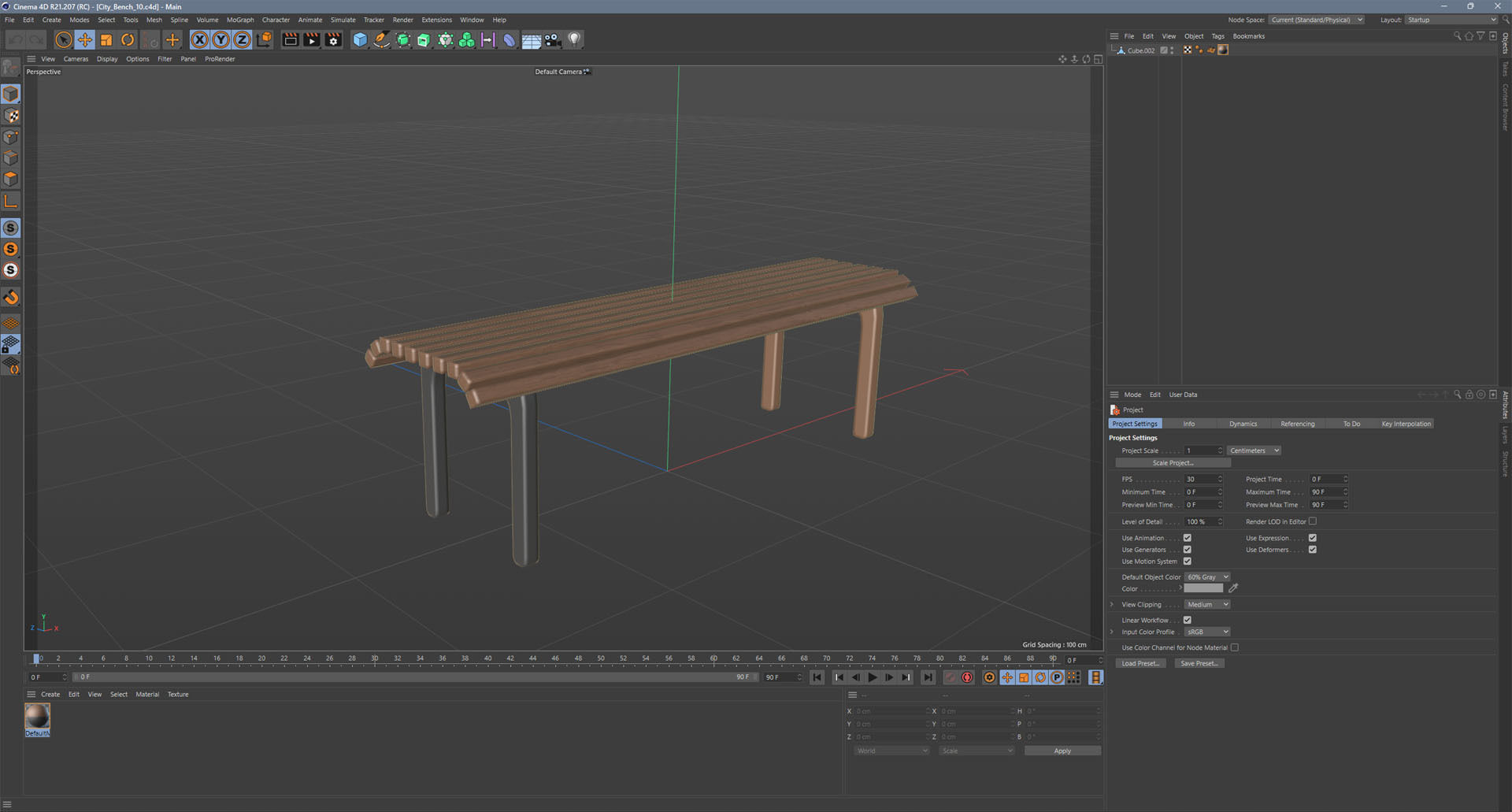This screenshot has width=1512, height=812.
Task: Uncheck Use Generators checkbox
Action: pos(1187,550)
